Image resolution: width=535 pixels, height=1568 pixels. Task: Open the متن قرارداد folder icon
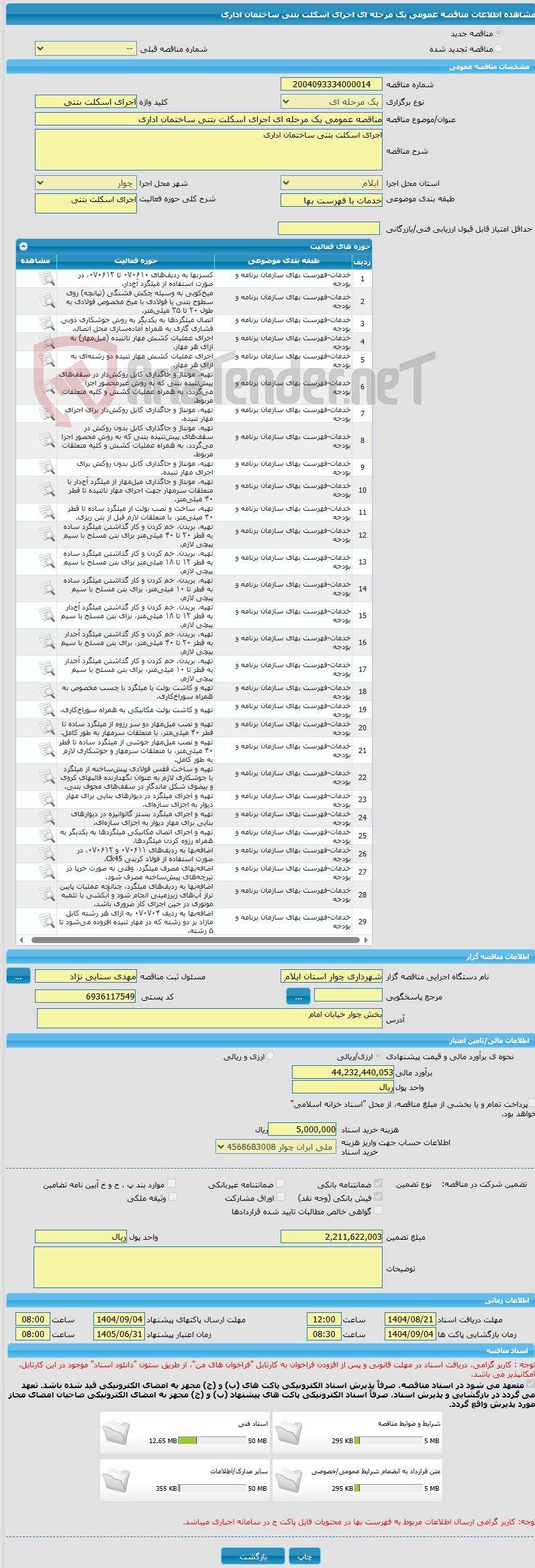coord(289,1481)
